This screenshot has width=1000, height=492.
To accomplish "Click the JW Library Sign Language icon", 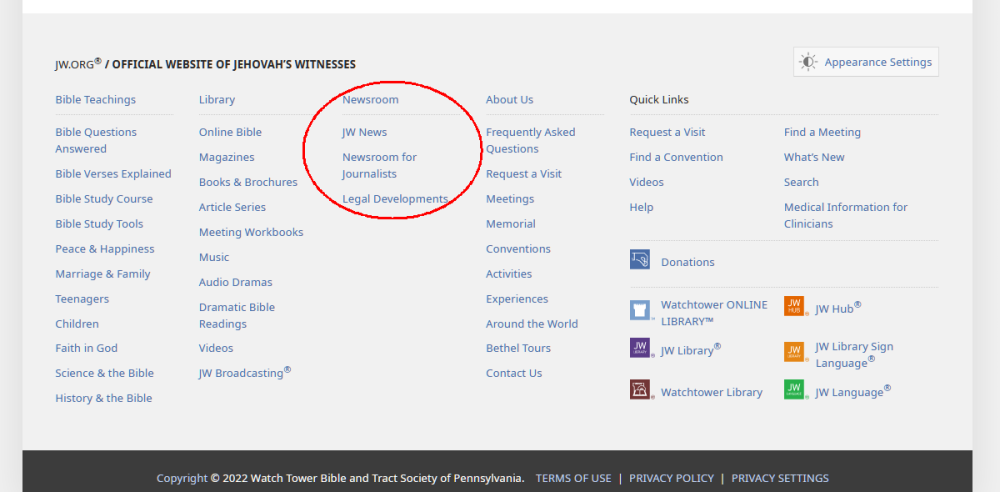I will point(794,352).
